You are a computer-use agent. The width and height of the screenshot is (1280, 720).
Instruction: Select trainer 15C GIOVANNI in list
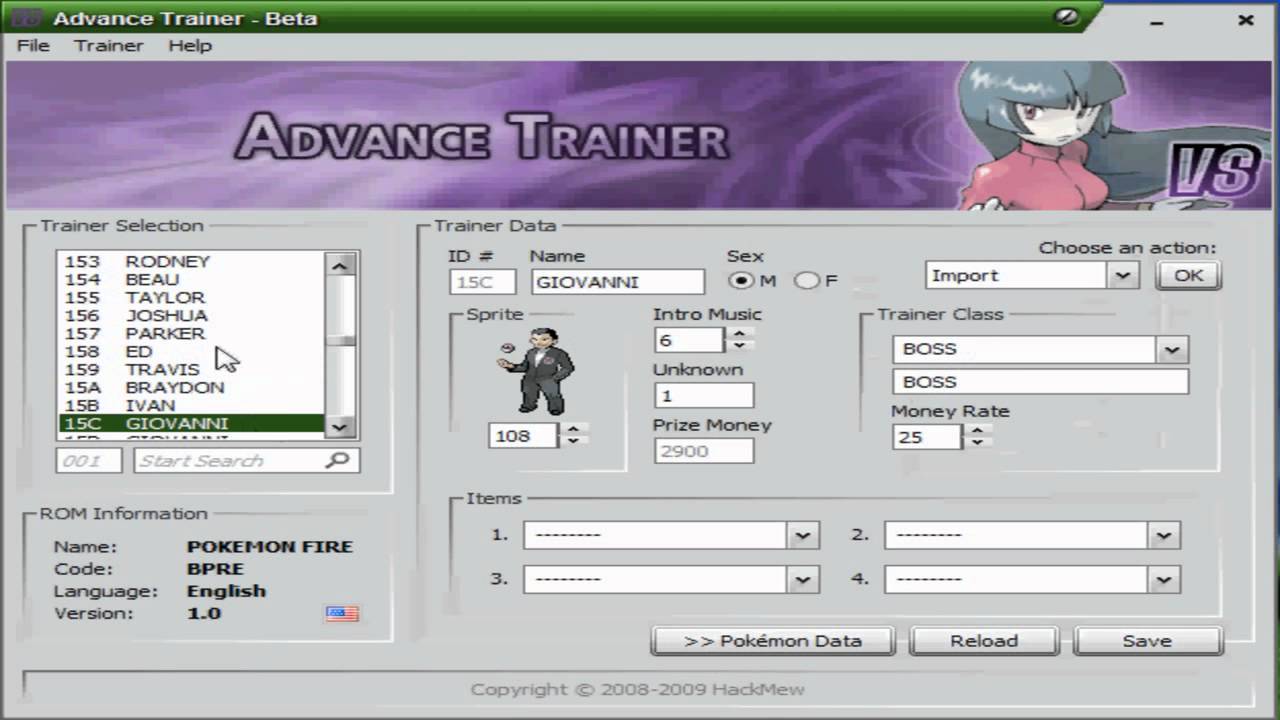point(190,423)
